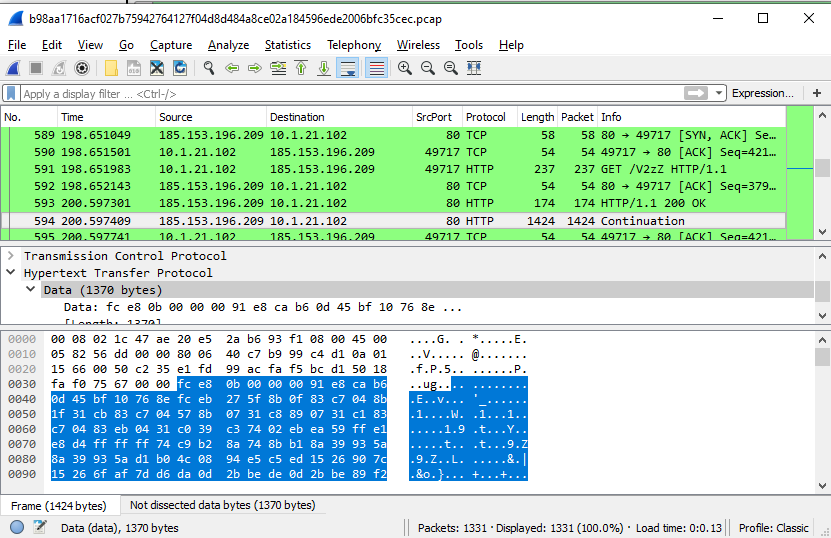Select packet 594 Continuation row
The height and width of the screenshot is (538, 831).
click(393, 221)
